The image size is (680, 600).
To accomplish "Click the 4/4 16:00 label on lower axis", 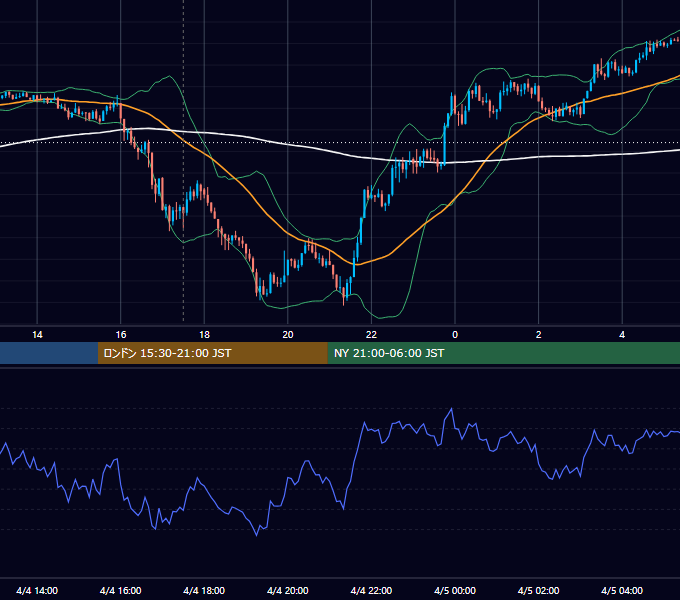I will click(121, 590).
